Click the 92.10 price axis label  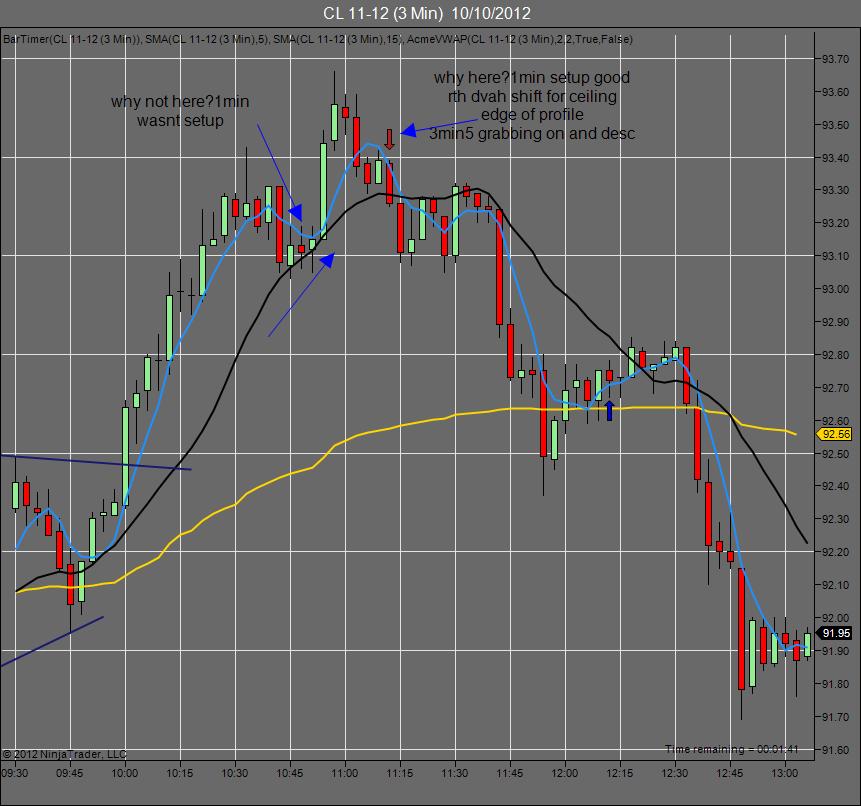click(835, 585)
